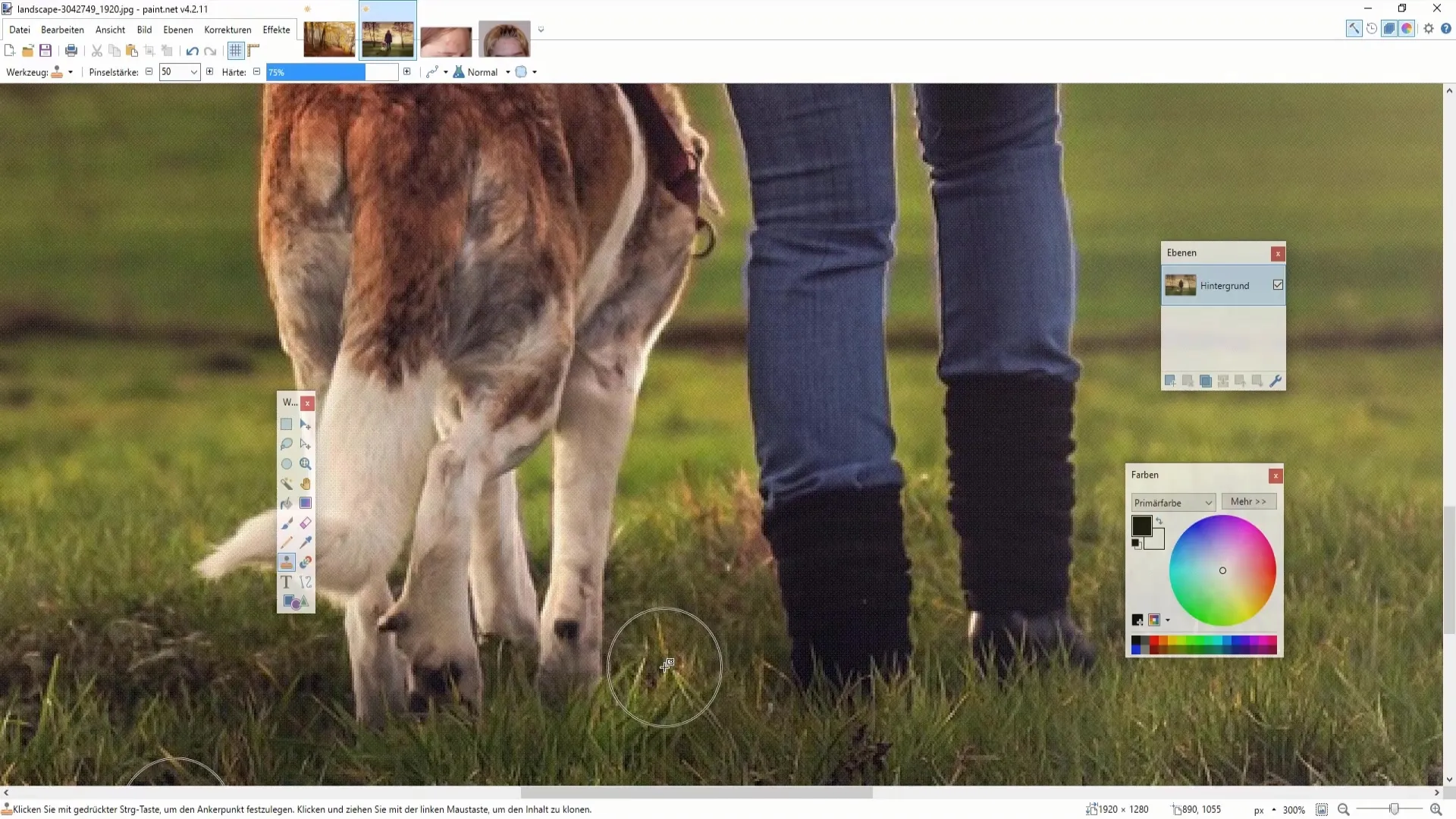Open the Primärfarbe dropdown

(1173, 503)
